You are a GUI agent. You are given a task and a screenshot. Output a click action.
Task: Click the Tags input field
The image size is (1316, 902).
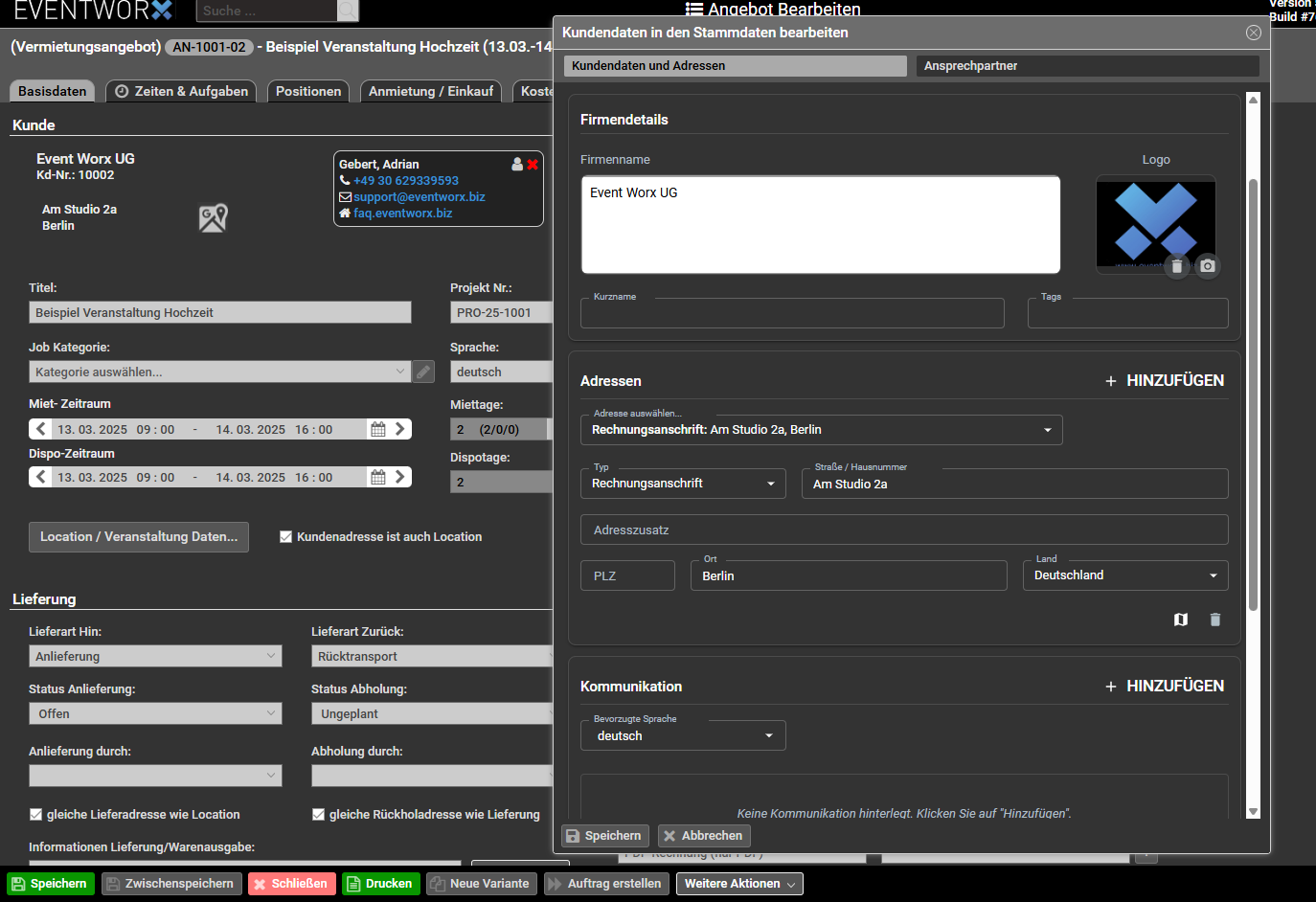(x=1128, y=313)
